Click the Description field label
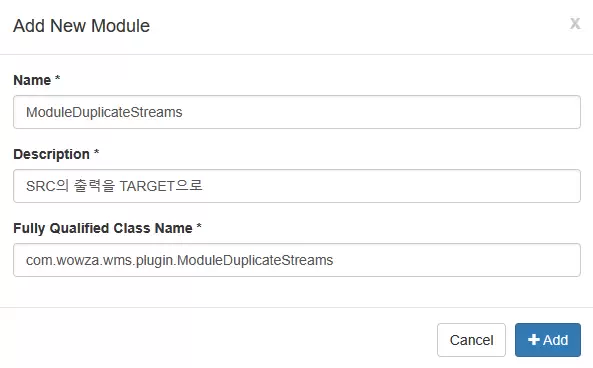Screen dimensions: 593x368 [51, 154]
